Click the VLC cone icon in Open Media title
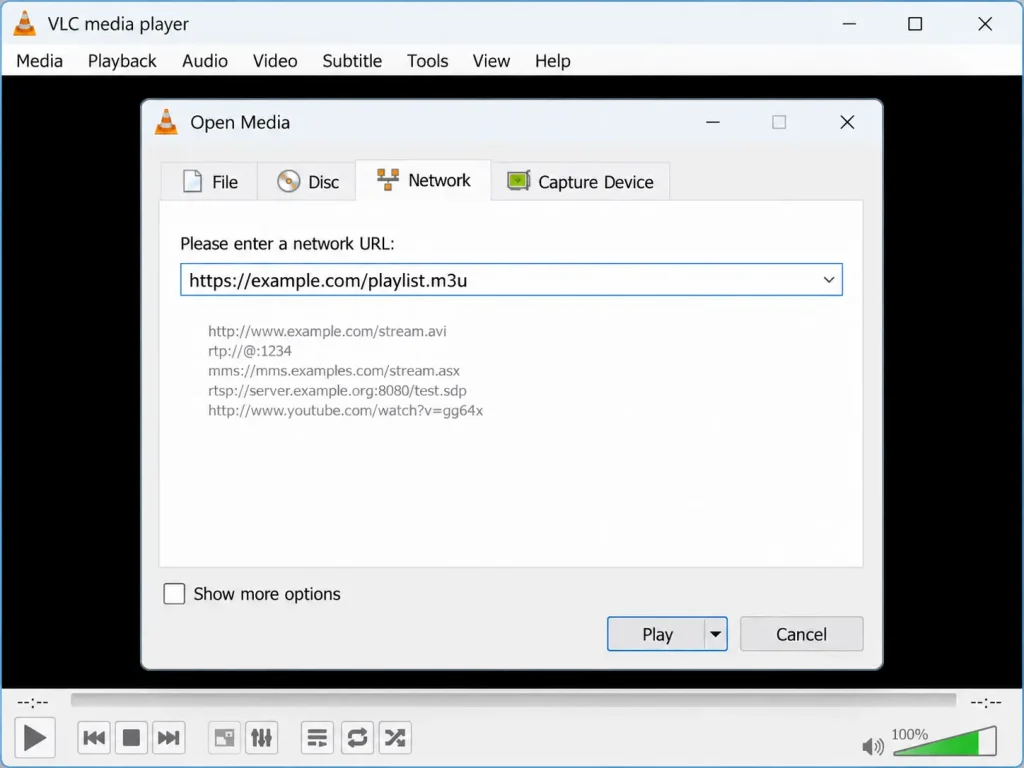Image resolution: width=1024 pixels, height=768 pixels. [x=167, y=122]
